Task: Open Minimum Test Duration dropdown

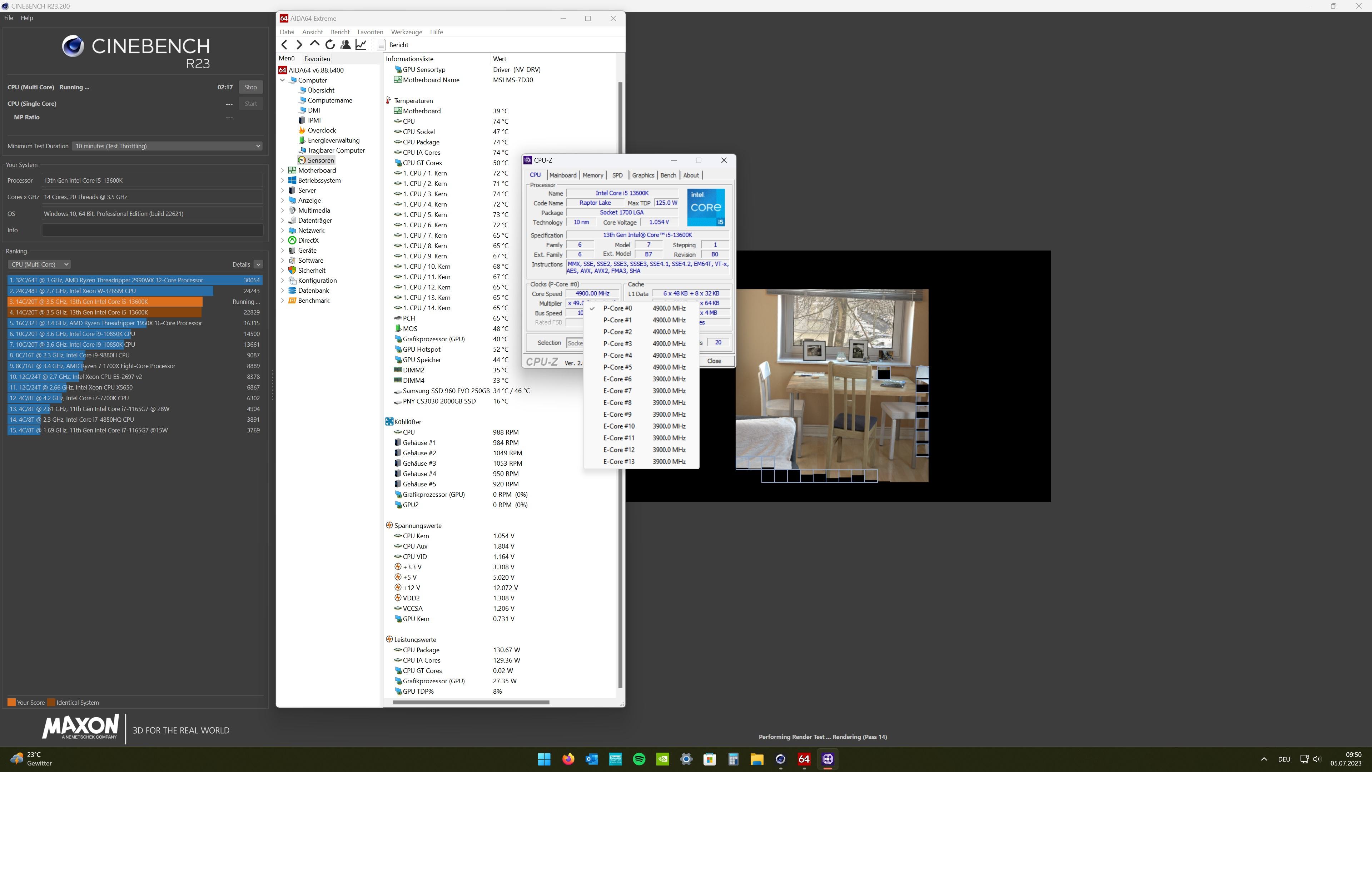Action: 166,146
